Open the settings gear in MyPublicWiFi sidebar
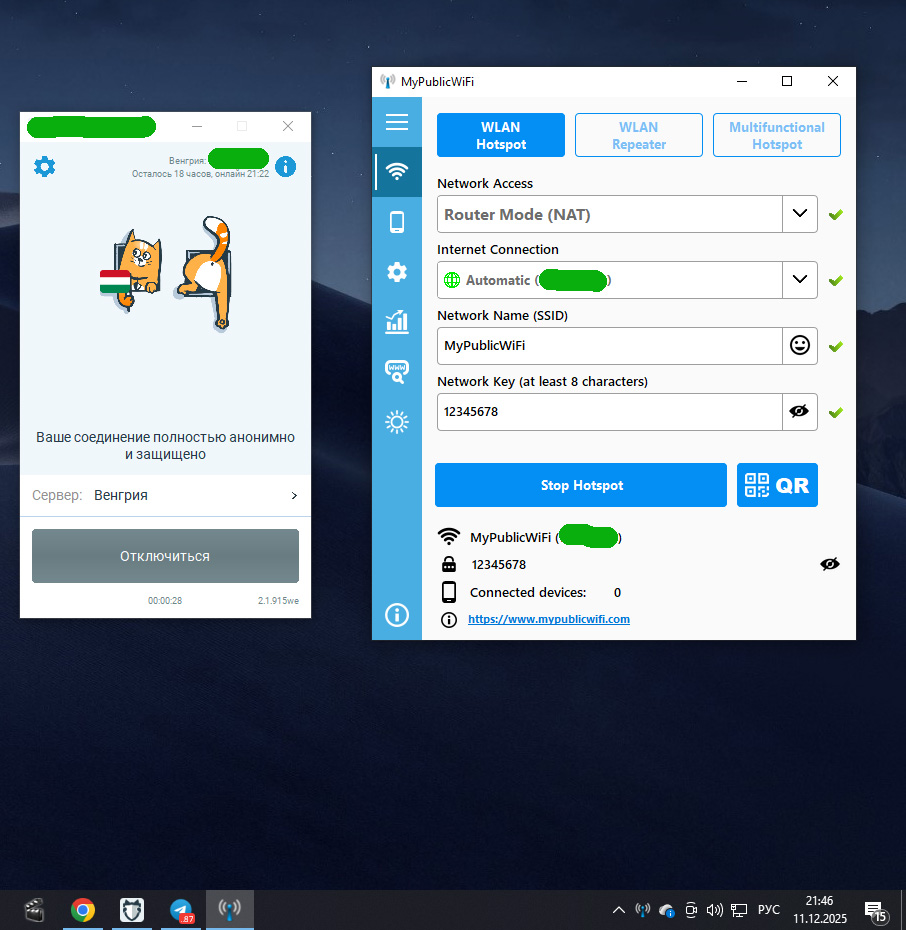 (x=397, y=272)
